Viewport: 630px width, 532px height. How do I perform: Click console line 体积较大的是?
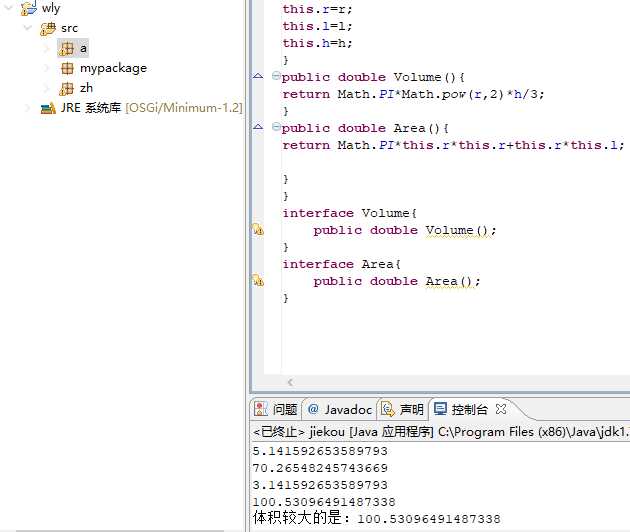[x=377, y=518]
